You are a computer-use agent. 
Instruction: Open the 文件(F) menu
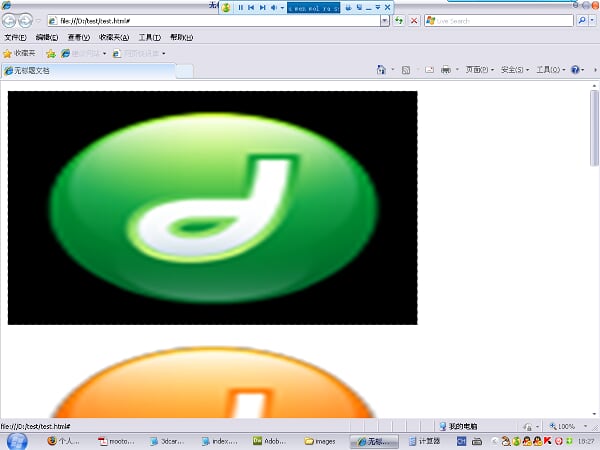coord(16,37)
